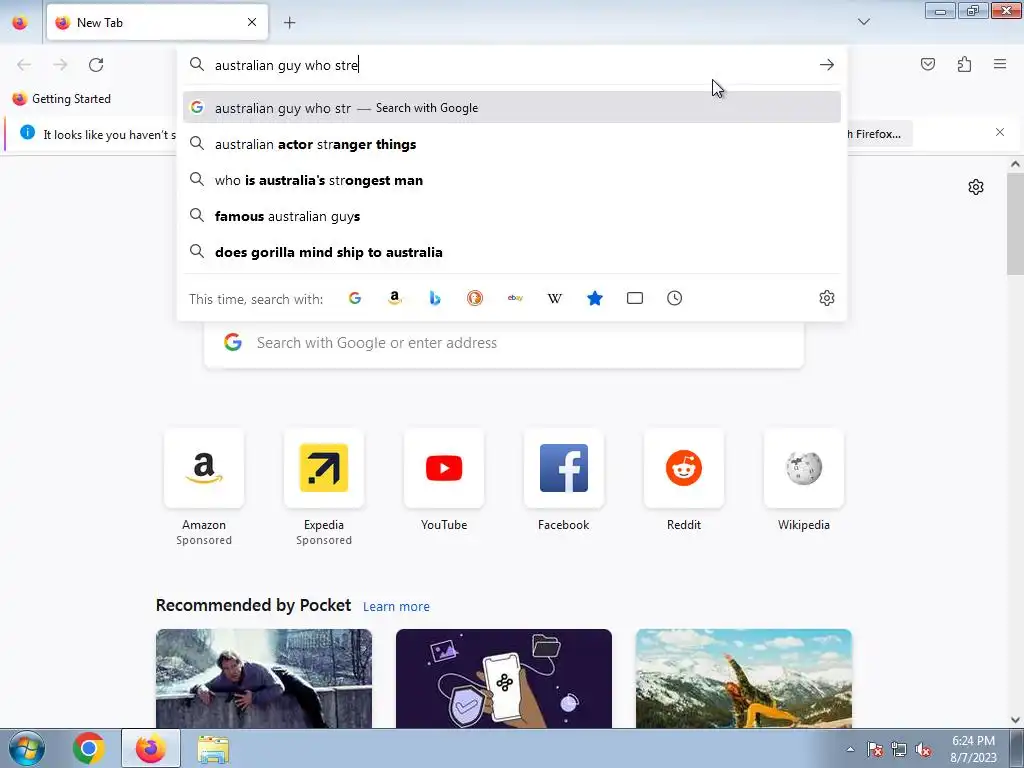Choose suggestion "famous australian guys"

511,216
